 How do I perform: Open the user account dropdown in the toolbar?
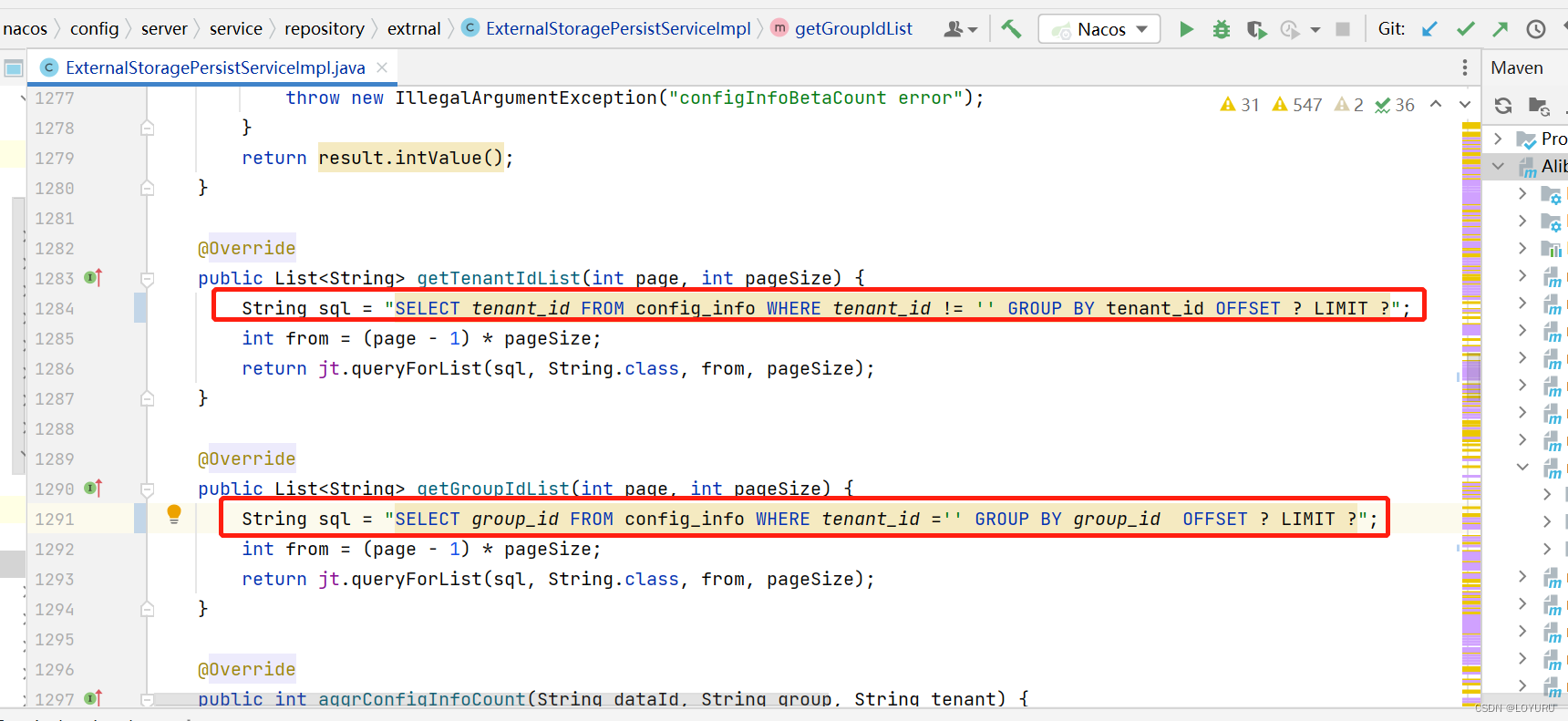960,29
